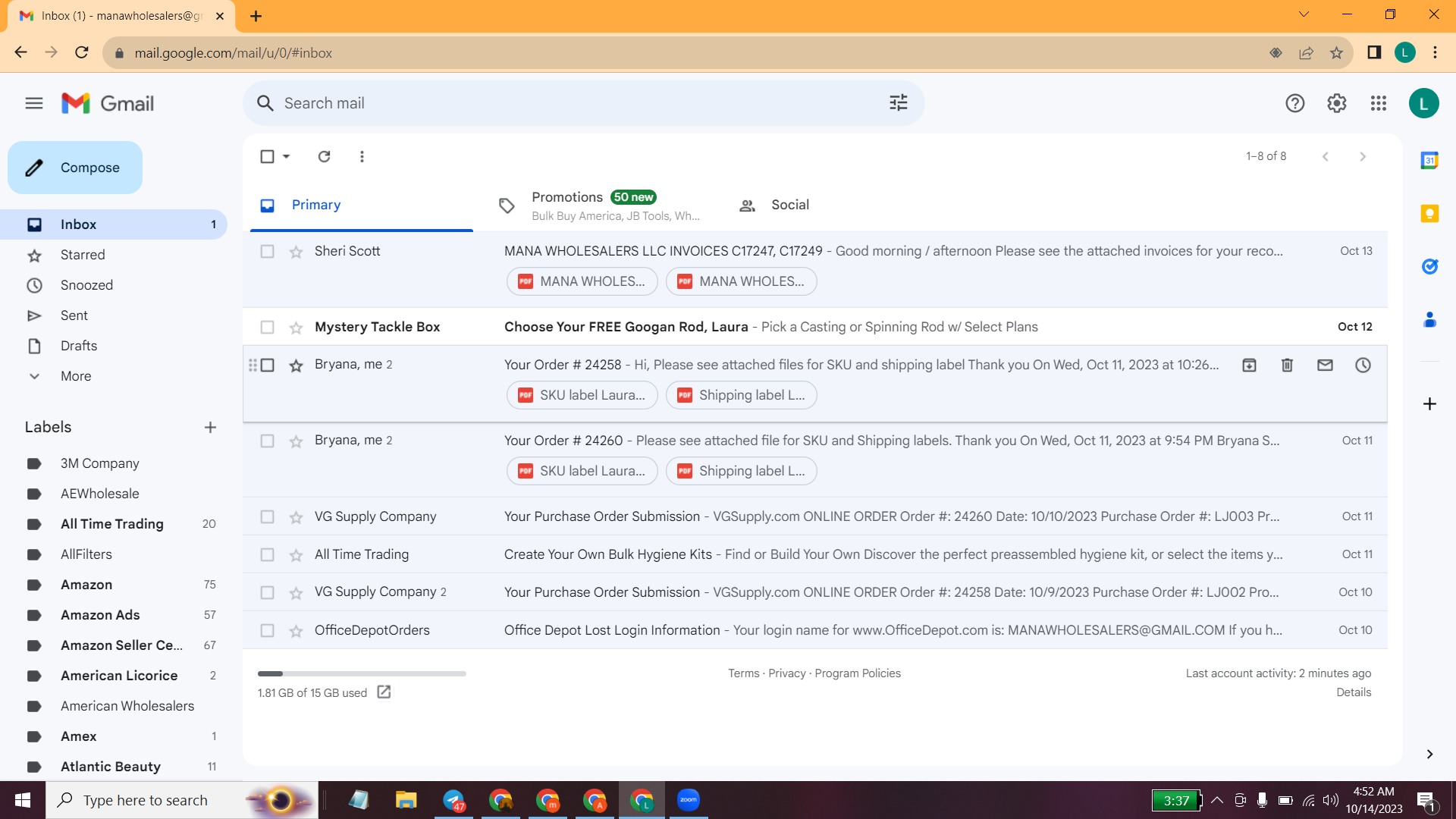Expand the More section in sidebar
The height and width of the screenshot is (819, 1456).
click(x=76, y=376)
